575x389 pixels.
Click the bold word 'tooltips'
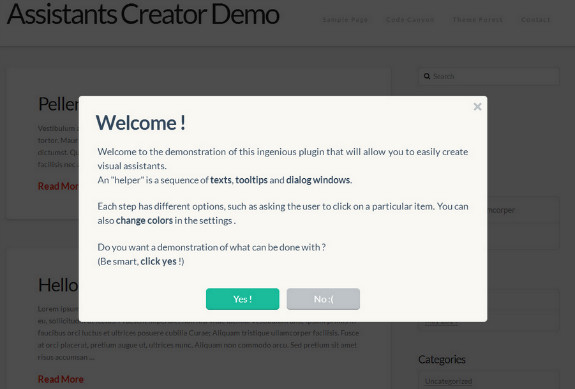pyautogui.click(x=251, y=180)
